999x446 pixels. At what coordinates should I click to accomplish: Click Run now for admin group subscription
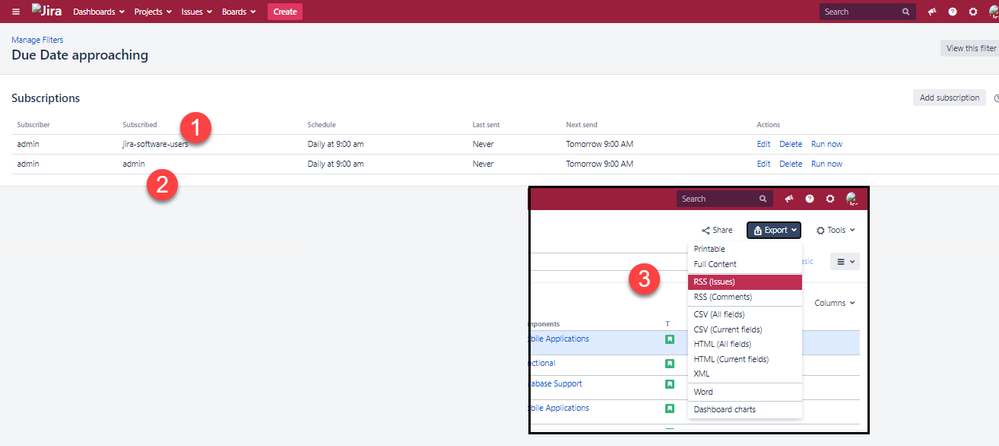click(x=826, y=164)
